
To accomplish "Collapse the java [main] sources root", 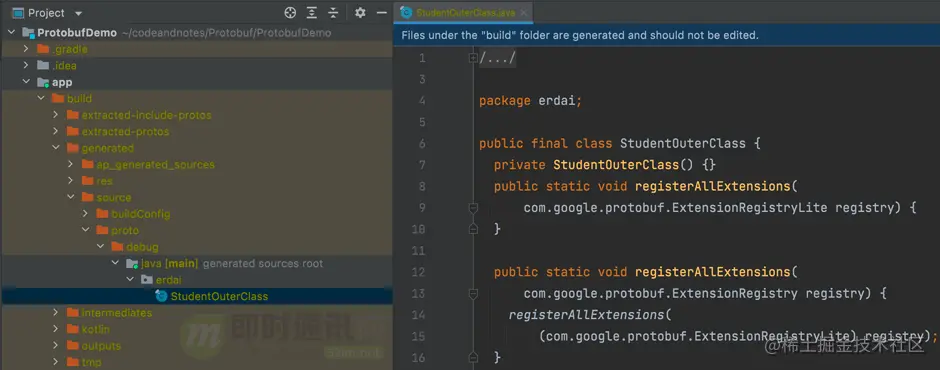I will [115, 263].
